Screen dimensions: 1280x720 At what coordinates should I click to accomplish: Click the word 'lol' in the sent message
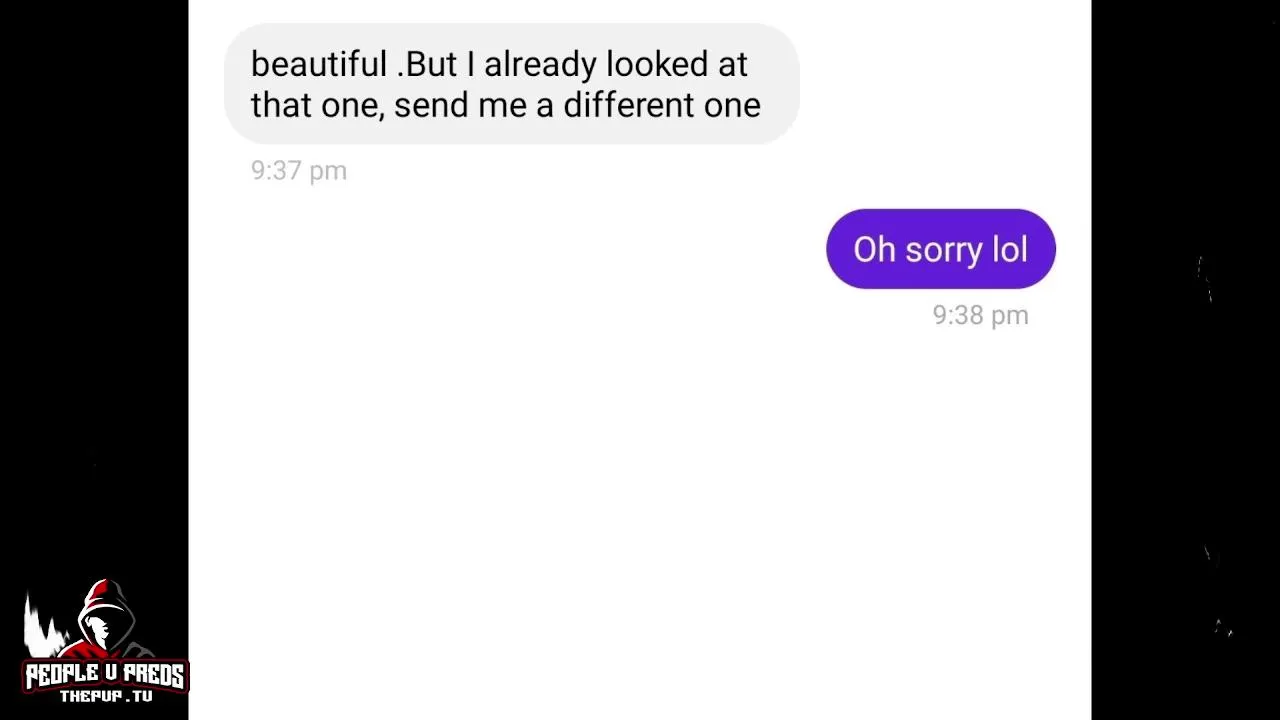1010,250
